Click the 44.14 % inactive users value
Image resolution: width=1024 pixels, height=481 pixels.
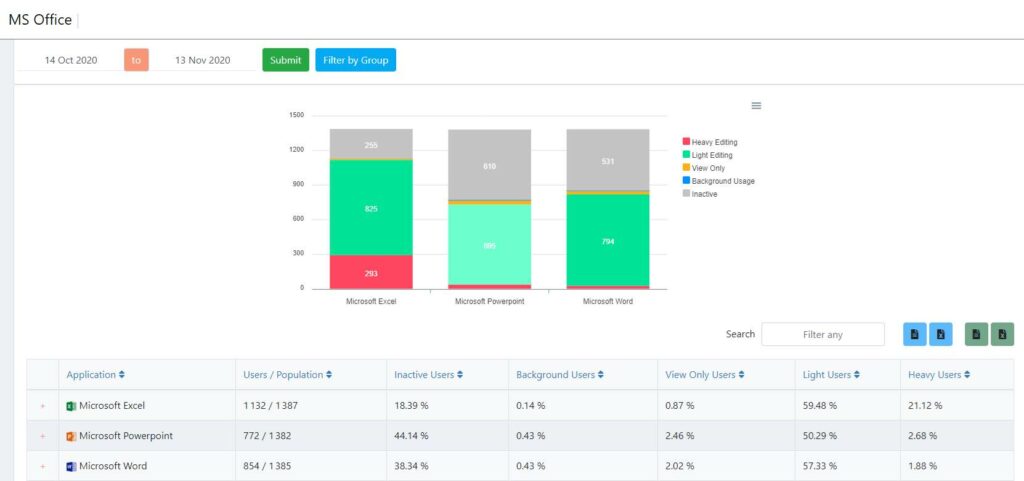(x=411, y=436)
